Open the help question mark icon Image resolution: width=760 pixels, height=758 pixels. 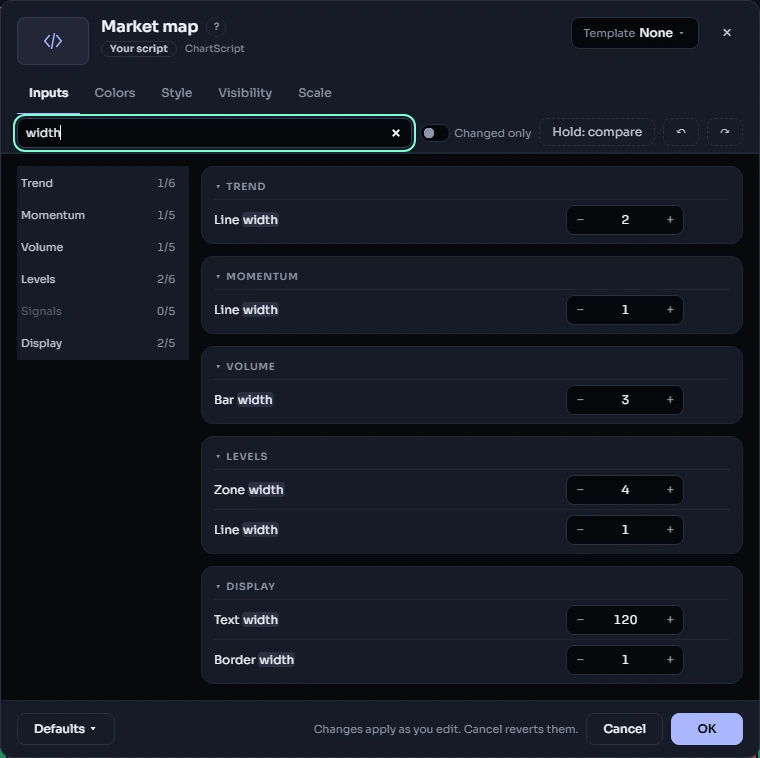click(216, 27)
